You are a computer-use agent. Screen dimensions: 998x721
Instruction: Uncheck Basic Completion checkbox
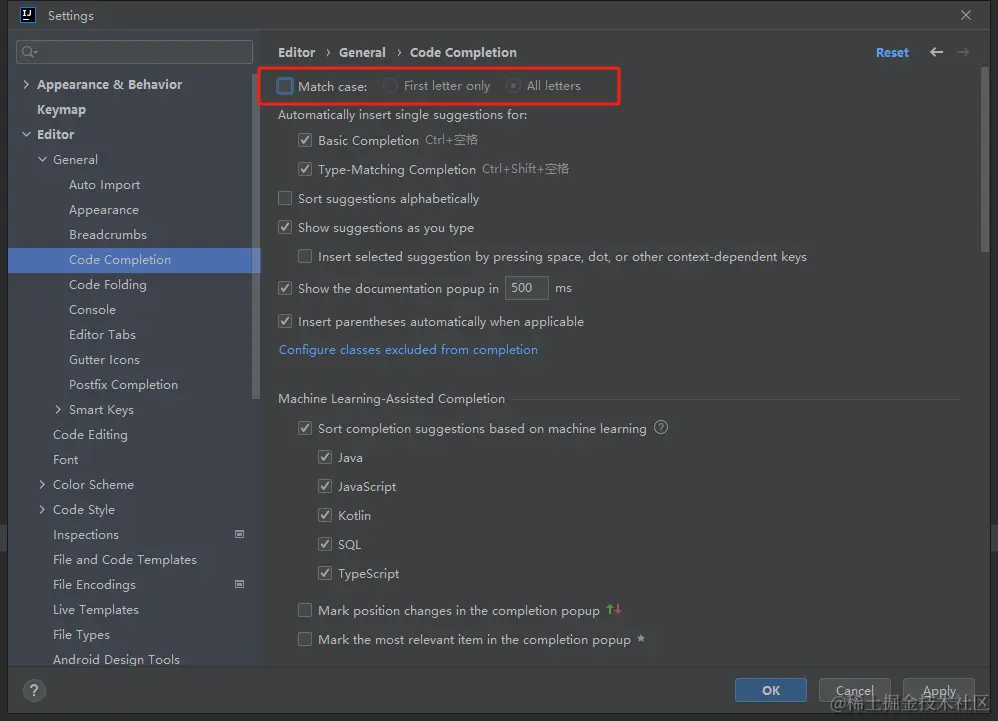[x=305, y=140]
